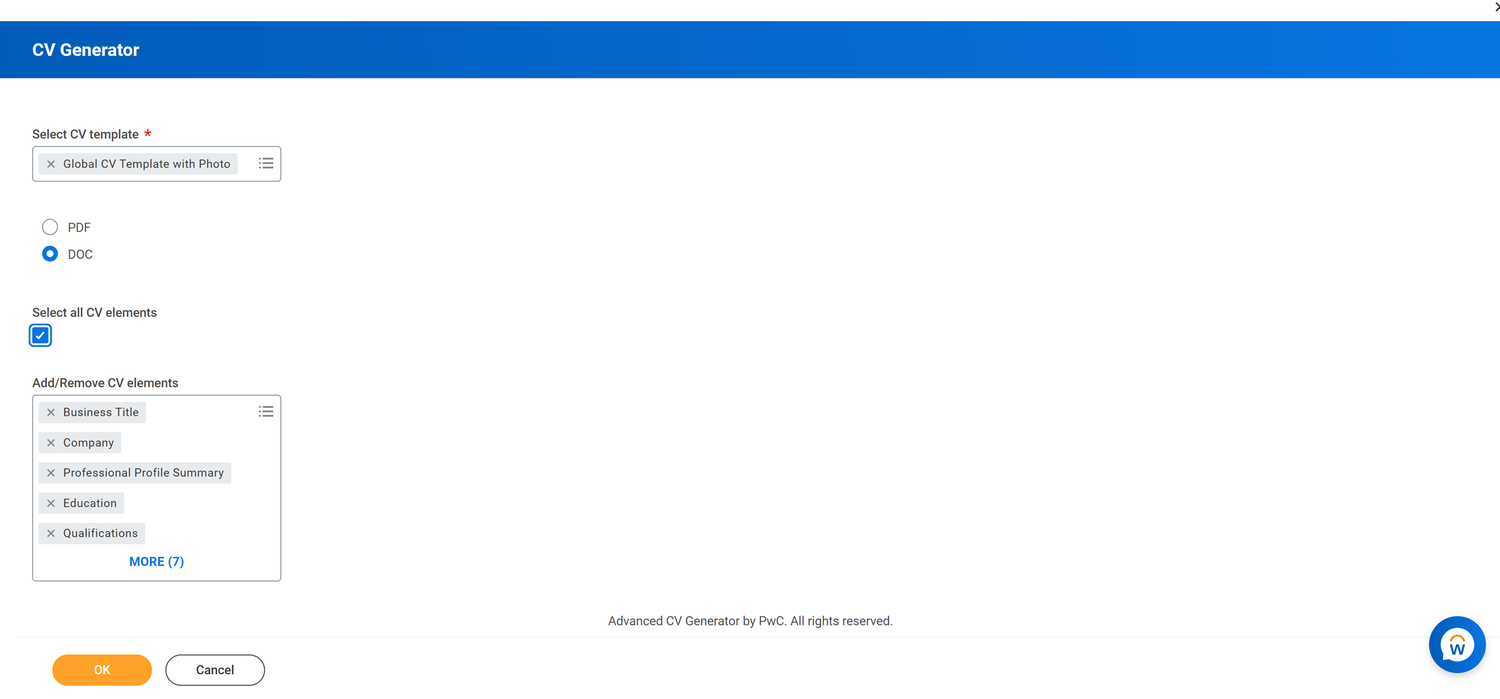This screenshot has width=1500, height=699.
Task: Uncheck the Select all CV elements checkbox
Action: pyautogui.click(x=40, y=335)
